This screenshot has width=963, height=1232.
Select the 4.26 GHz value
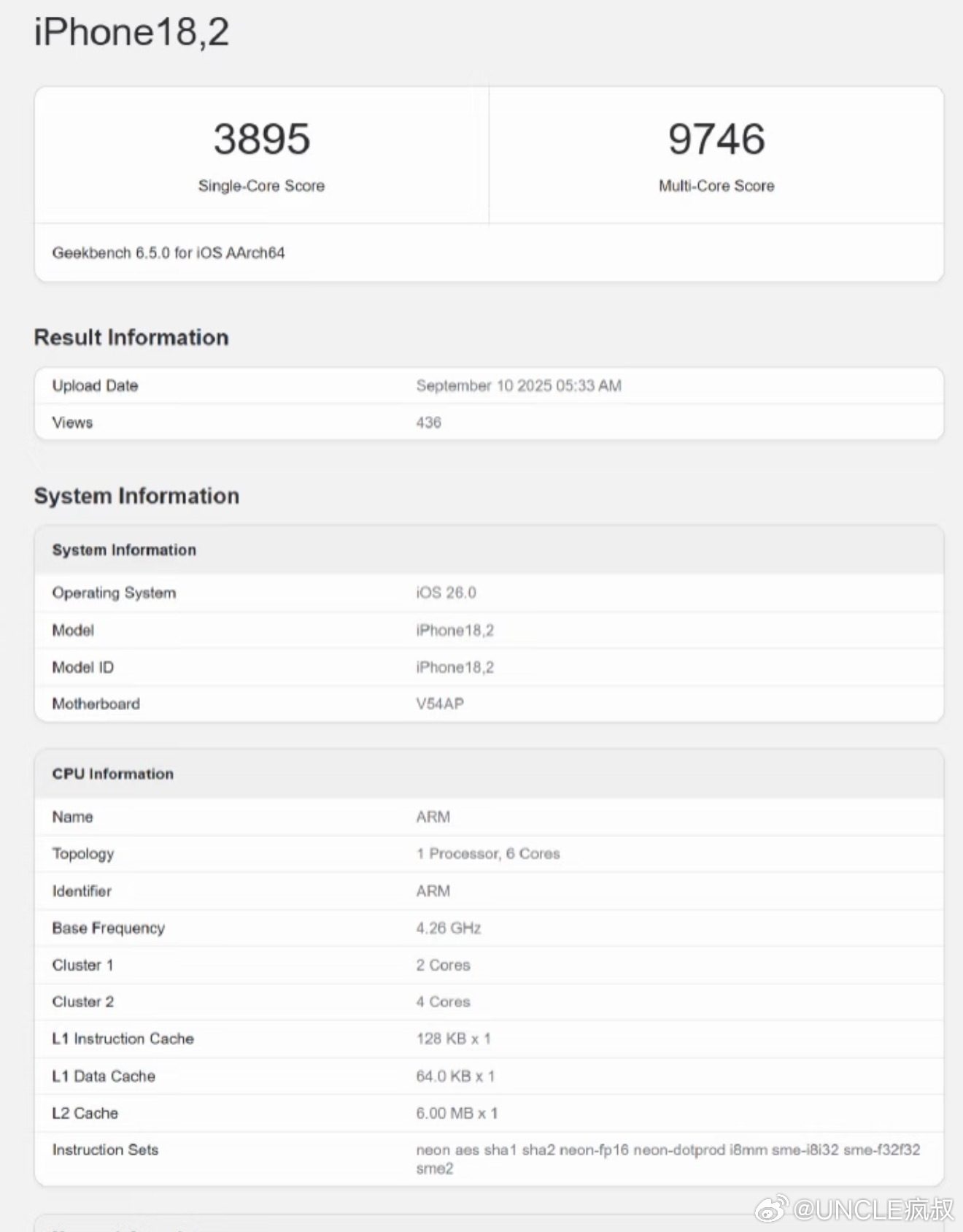(x=449, y=928)
